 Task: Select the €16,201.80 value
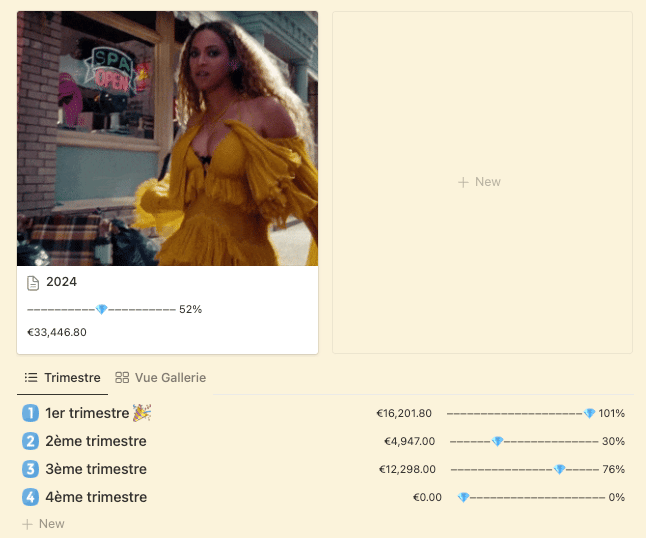coord(404,413)
